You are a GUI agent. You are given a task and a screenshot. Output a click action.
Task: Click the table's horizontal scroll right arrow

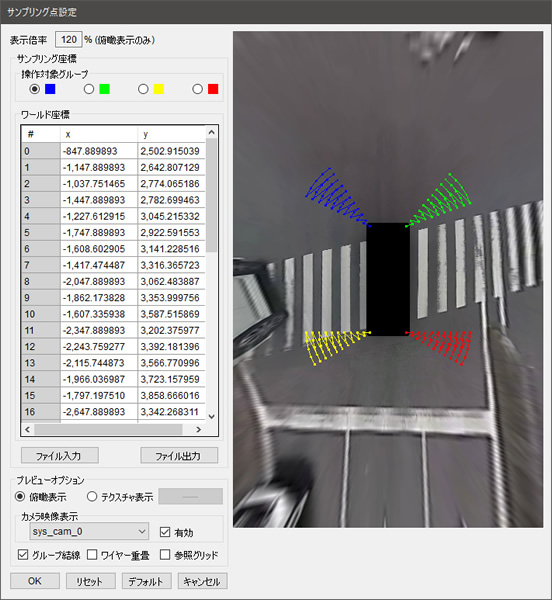(198, 429)
